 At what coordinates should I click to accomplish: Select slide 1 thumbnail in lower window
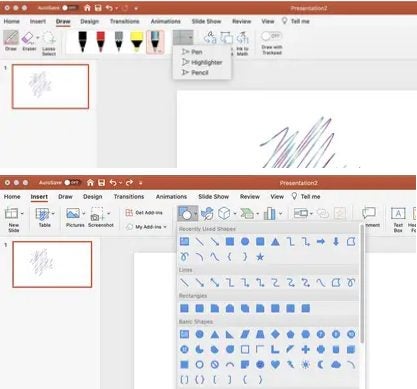coord(52,264)
